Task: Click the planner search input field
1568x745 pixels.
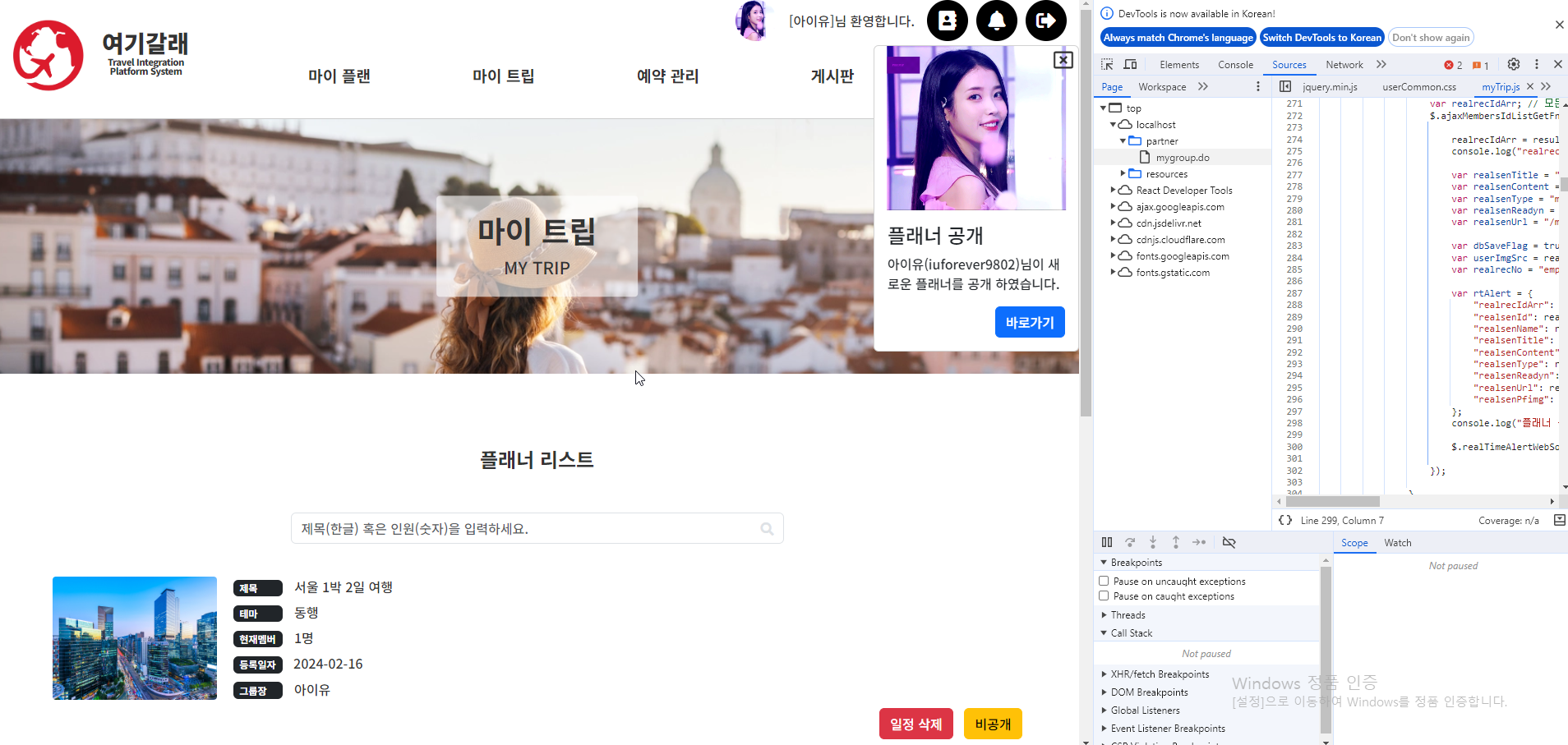Action: tap(537, 529)
